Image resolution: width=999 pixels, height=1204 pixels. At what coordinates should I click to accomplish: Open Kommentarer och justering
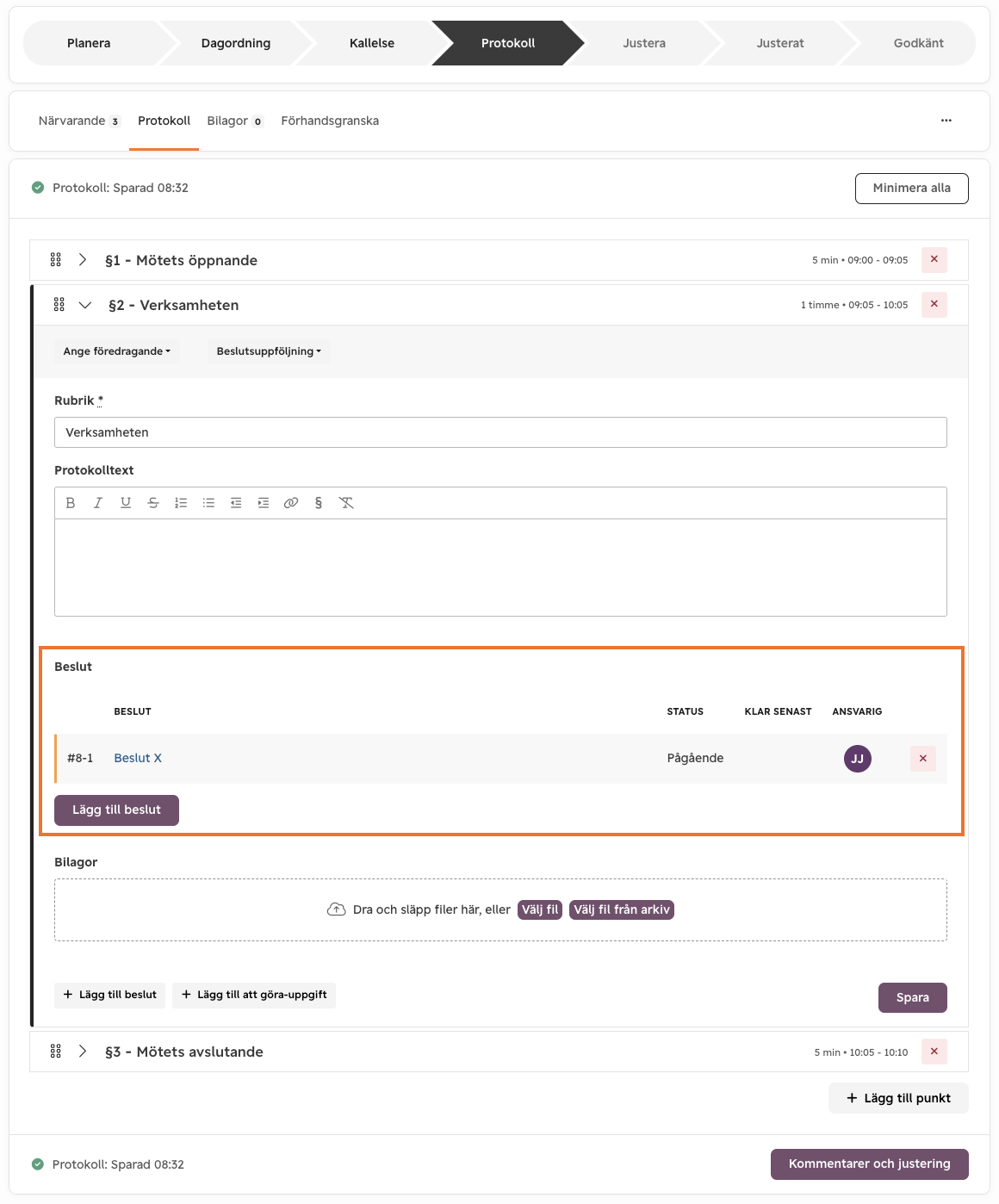click(x=869, y=1164)
